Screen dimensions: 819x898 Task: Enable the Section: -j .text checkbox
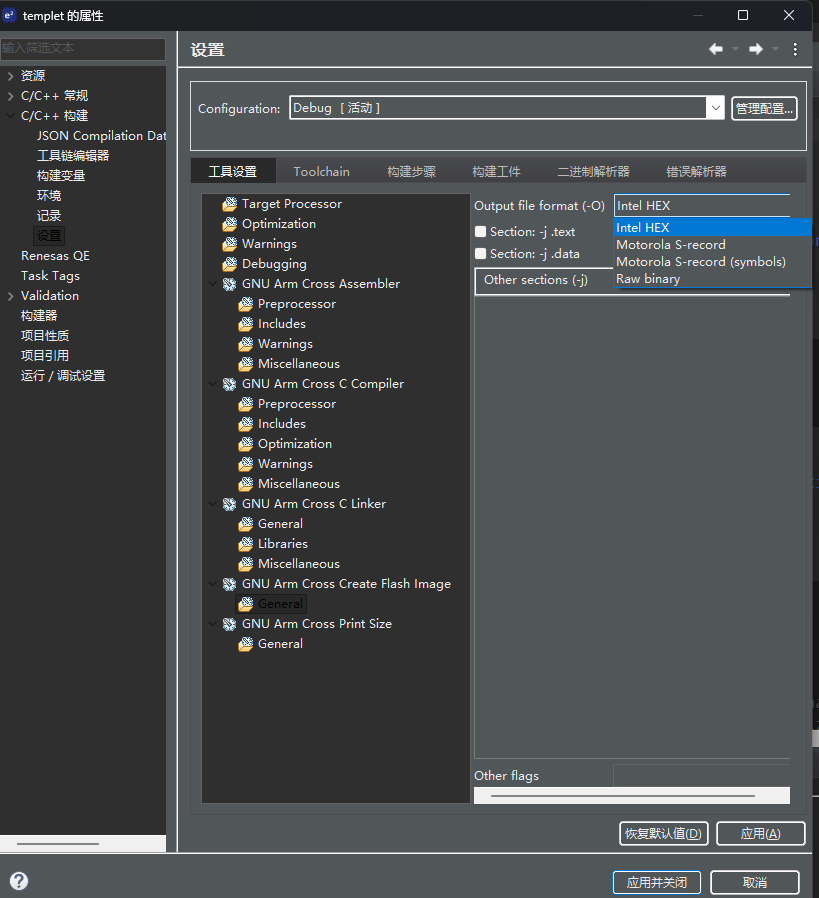click(x=481, y=232)
